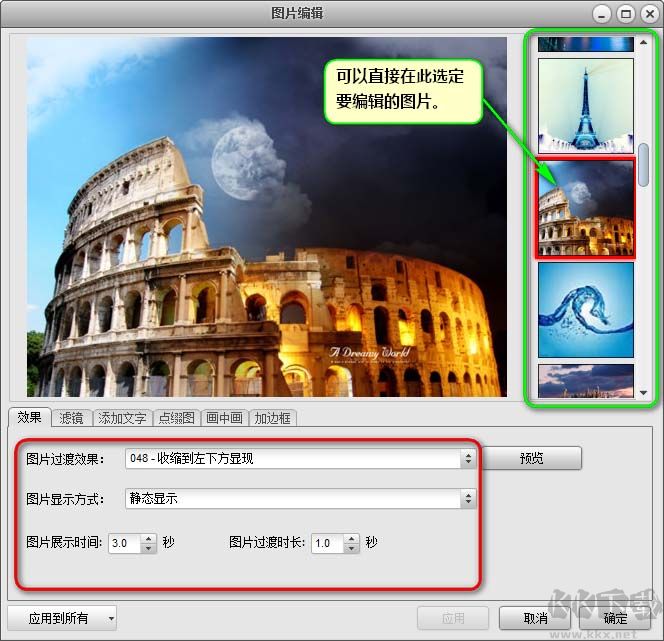
Task: Open the 画中画 tab
Action: point(224,418)
